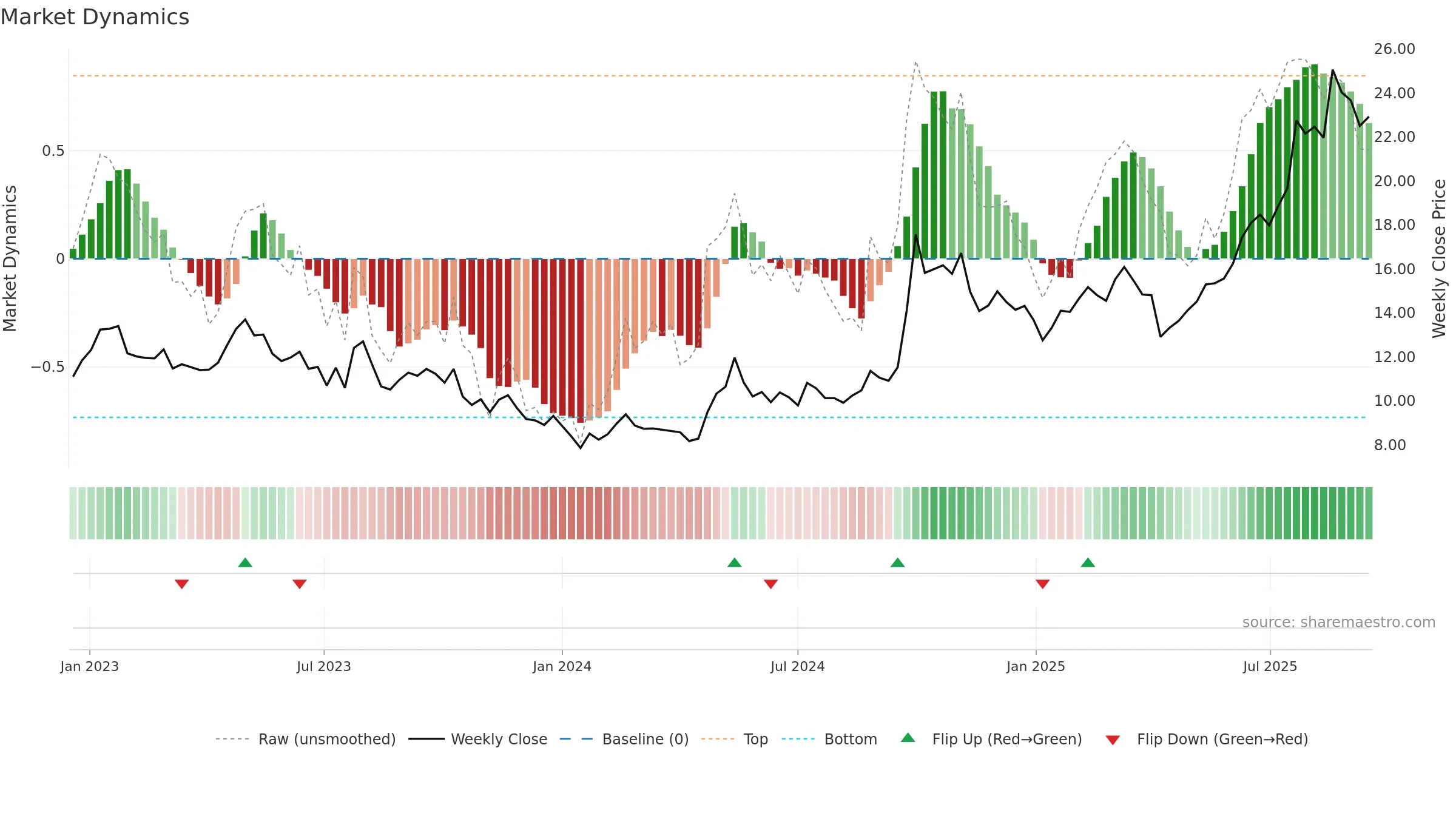Select the red flip-down marker just before Jul 2023
The height and width of the screenshot is (819, 1456).
[x=300, y=584]
